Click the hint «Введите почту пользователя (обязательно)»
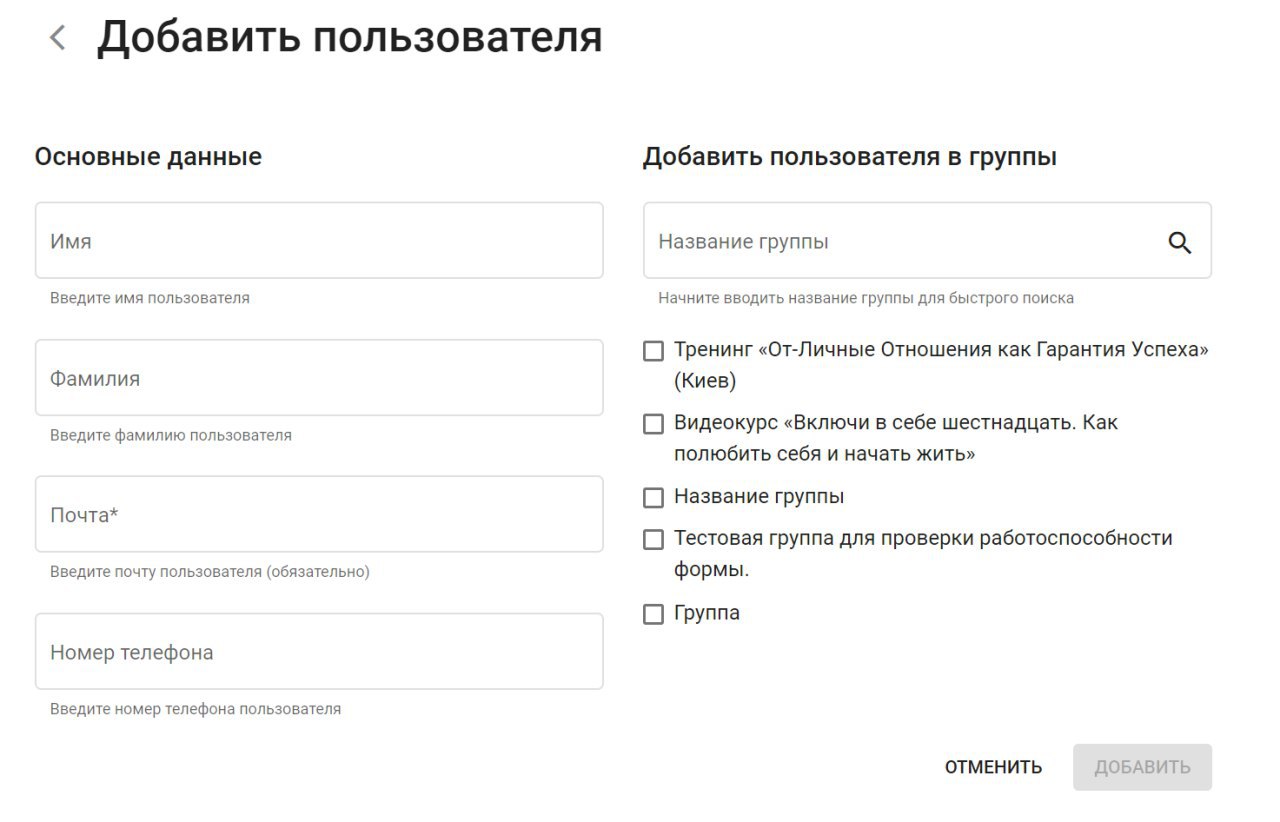 click(x=210, y=572)
